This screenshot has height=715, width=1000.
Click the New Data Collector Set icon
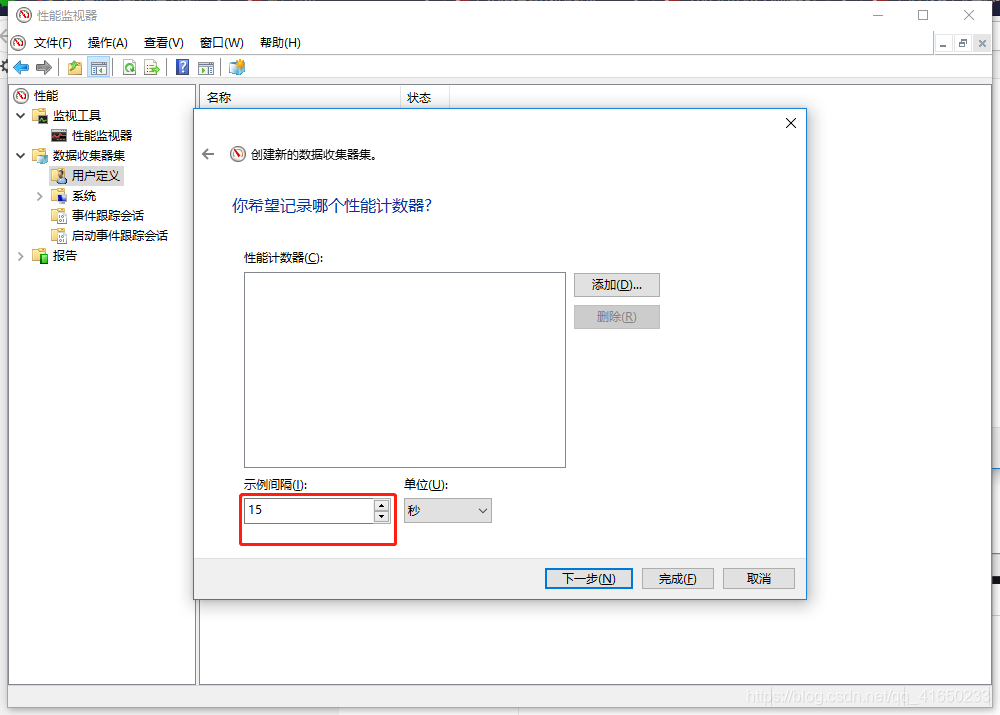(x=237, y=67)
